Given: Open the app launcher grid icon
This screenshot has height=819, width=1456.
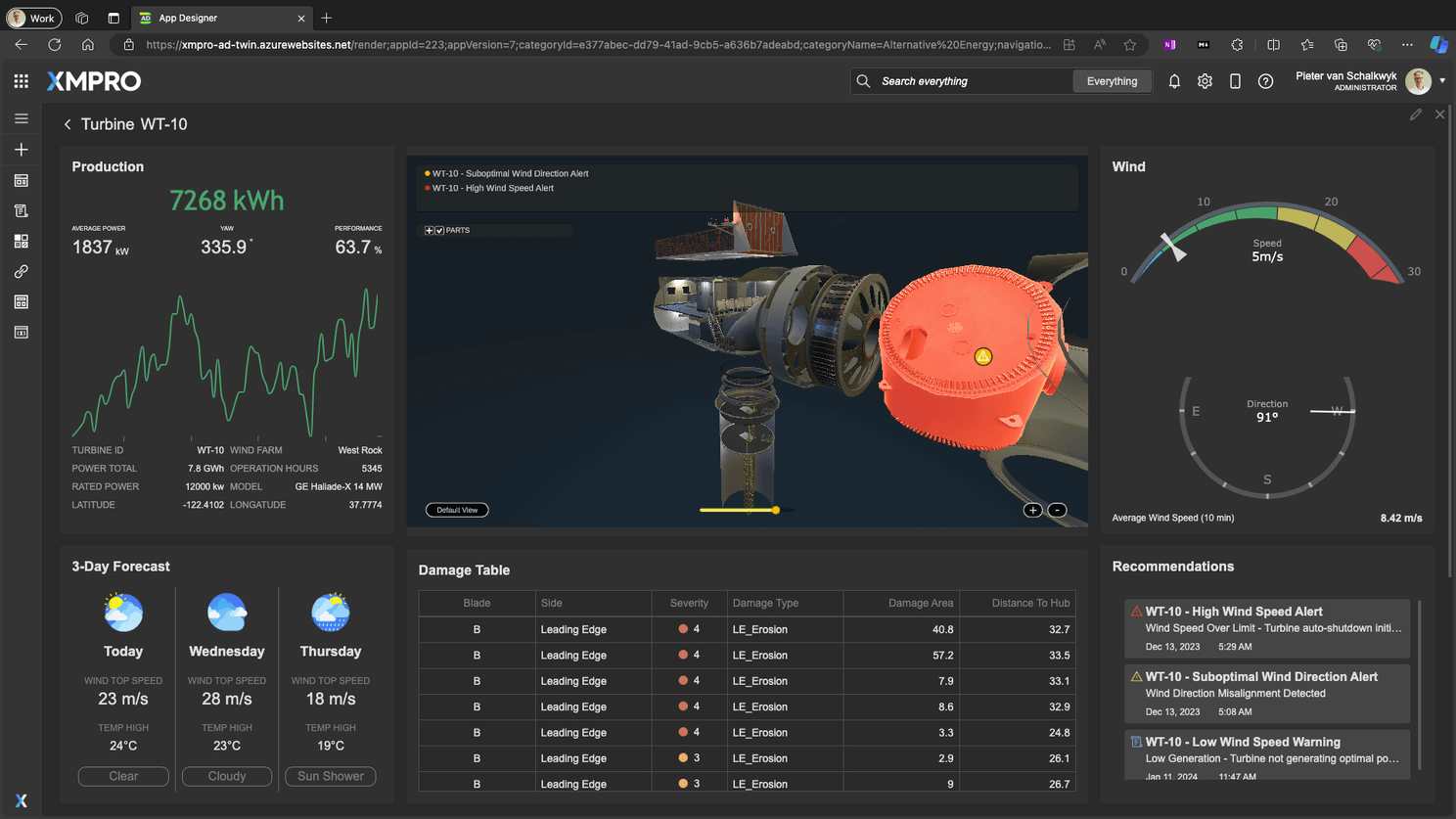Looking at the screenshot, I should click(x=21, y=81).
